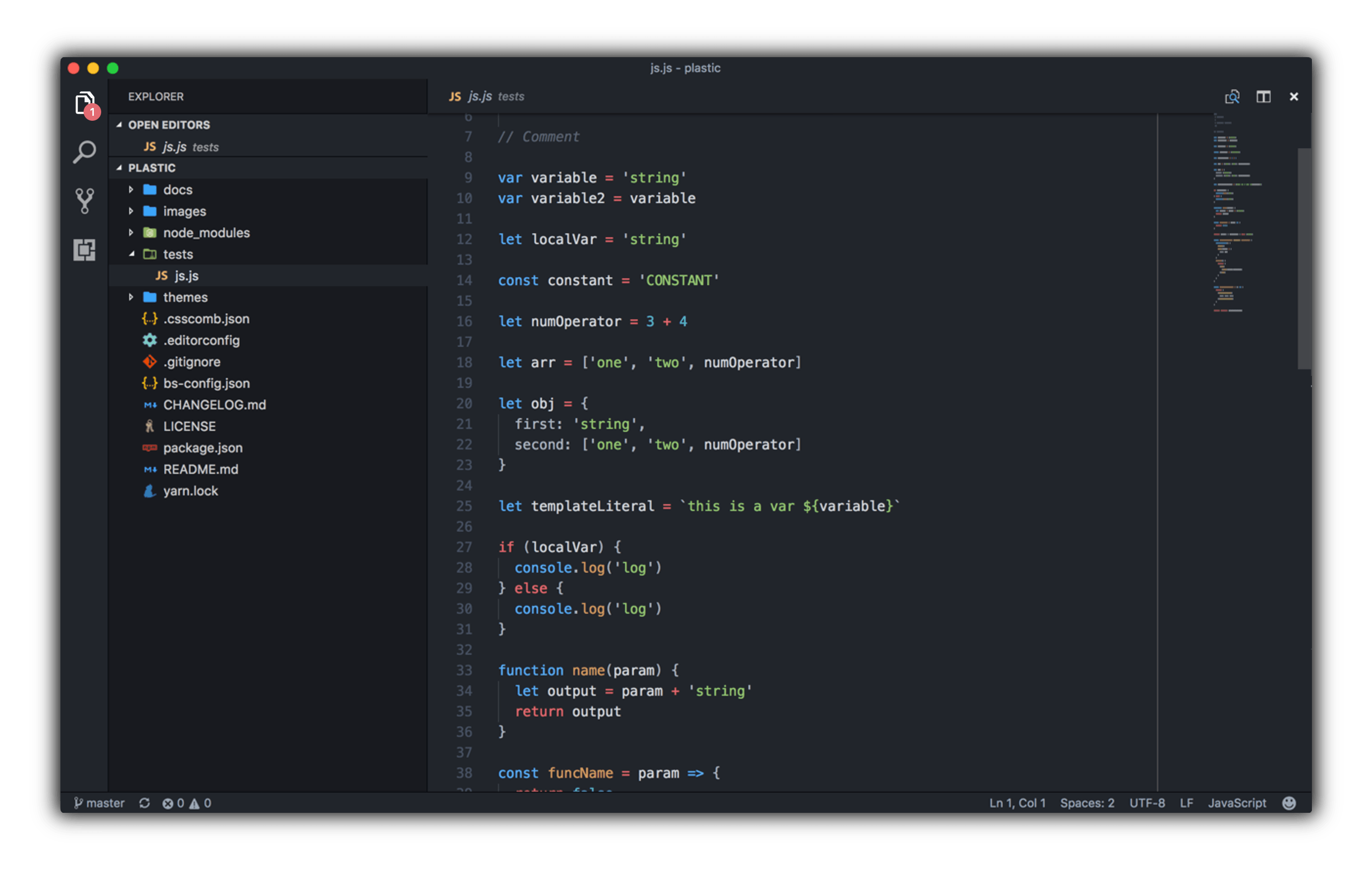Open the Extensions view icon
Viewport: 1372px width, 870px height.
coord(85,250)
